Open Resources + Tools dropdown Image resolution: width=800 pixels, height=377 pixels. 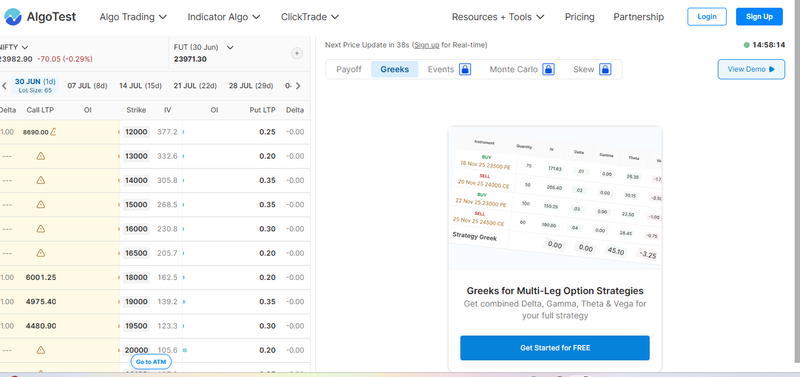coord(498,17)
